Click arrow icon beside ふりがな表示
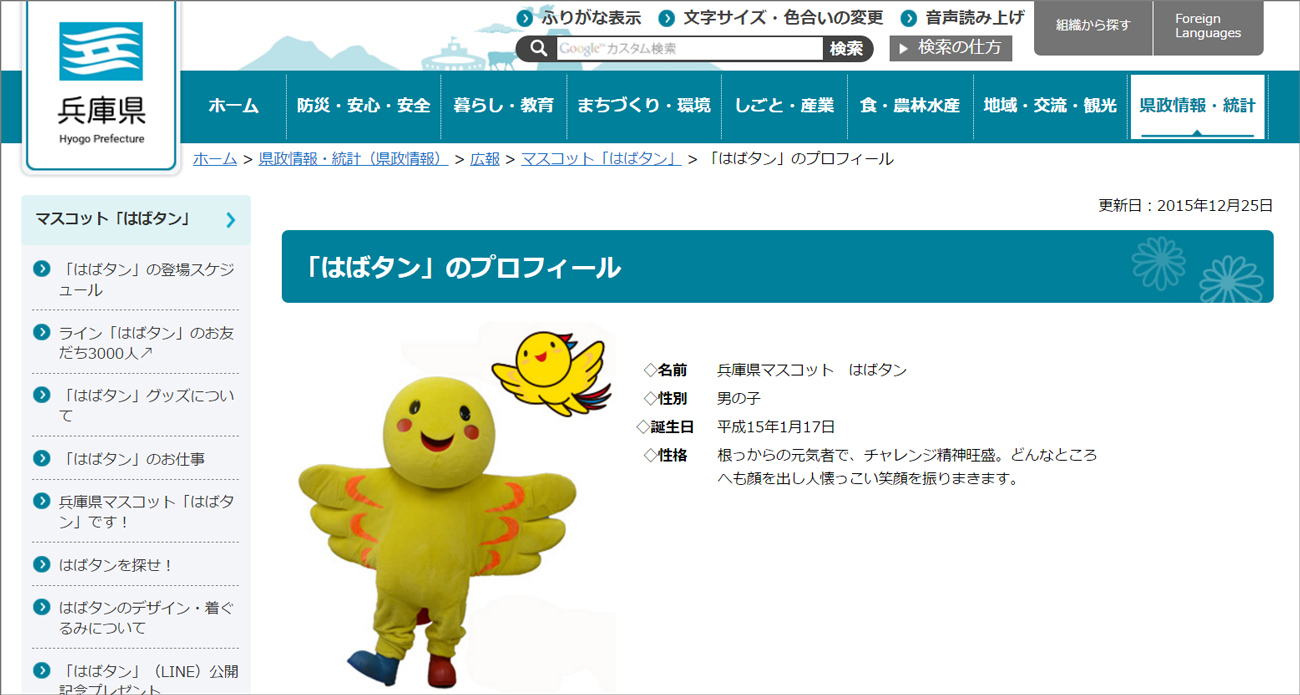 525,18
